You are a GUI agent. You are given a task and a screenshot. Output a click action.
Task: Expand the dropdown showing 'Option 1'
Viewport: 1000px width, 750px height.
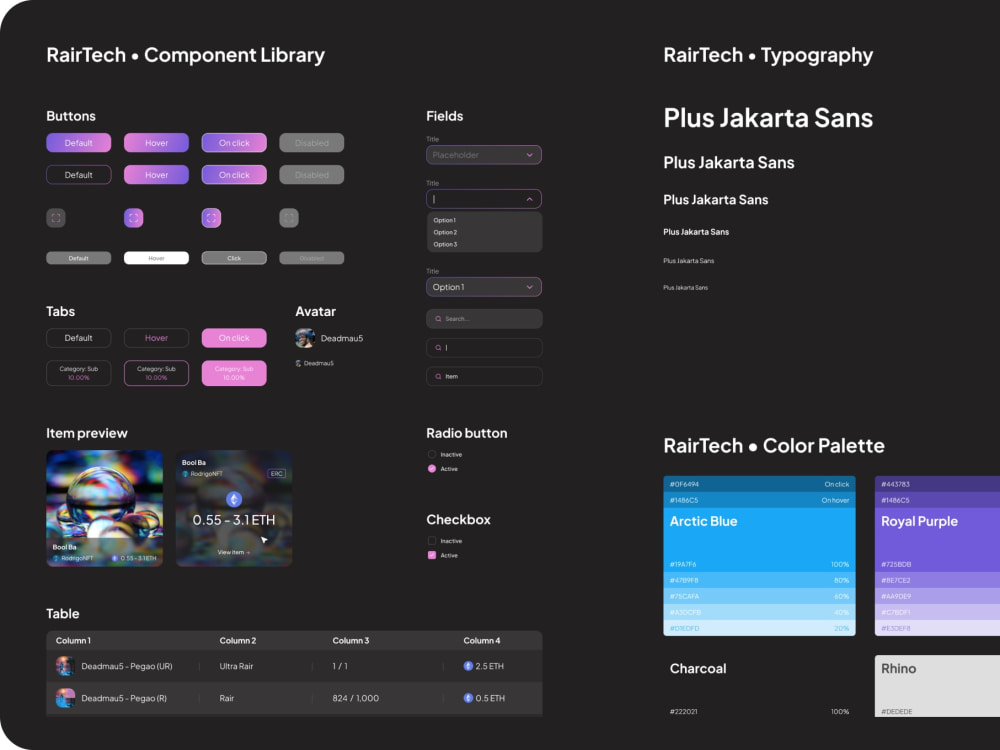484,287
